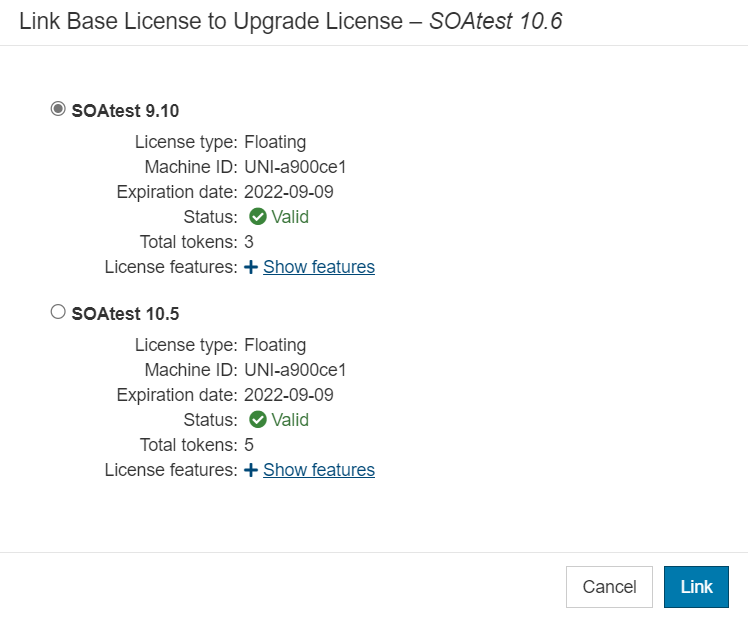
Task: Click the SOAtest 9.10 bold label
Action: tap(125, 111)
